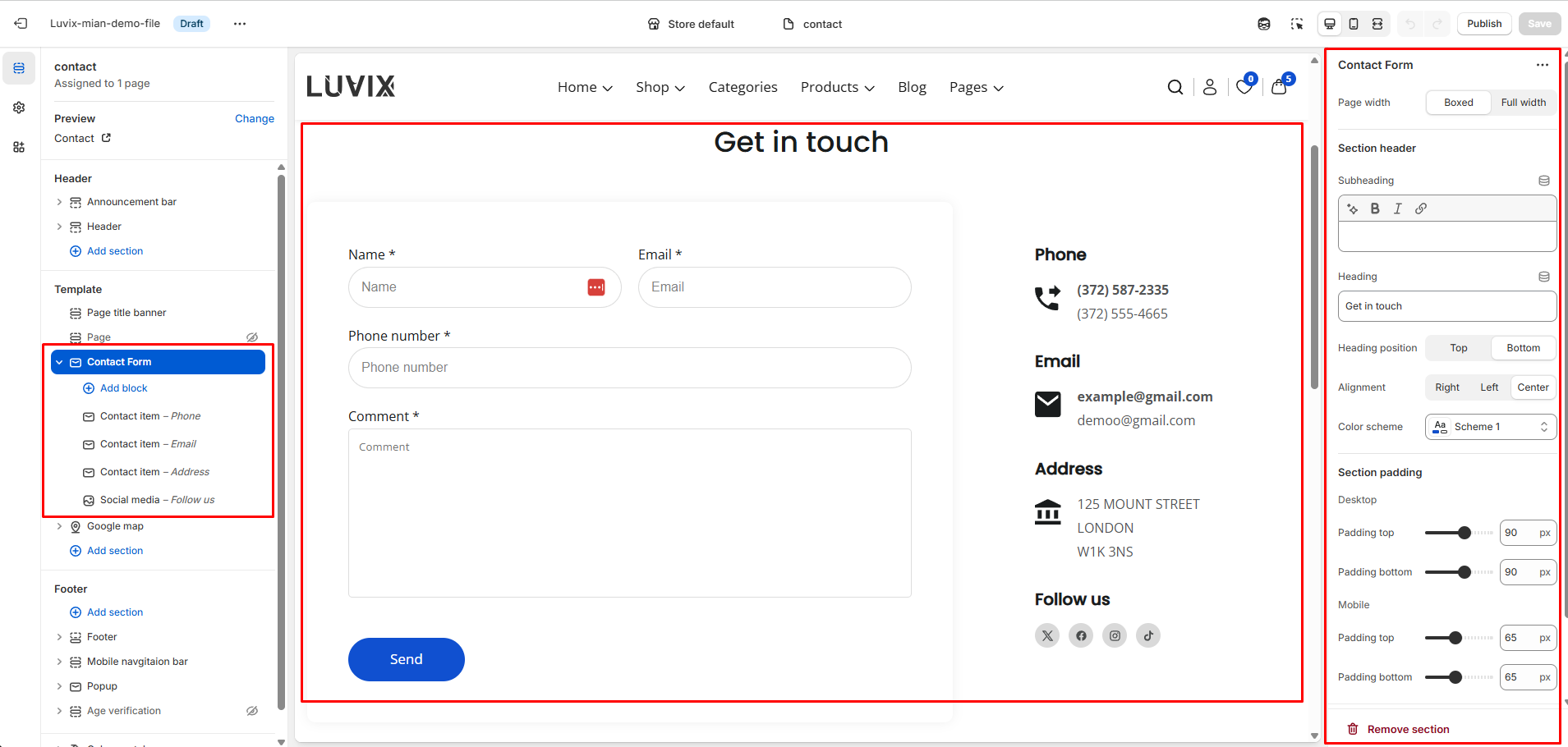The height and width of the screenshot is (747, 1568).
Task: Collapse the Contact Form section
Action: pyautogui.click(x=59, y=362)
